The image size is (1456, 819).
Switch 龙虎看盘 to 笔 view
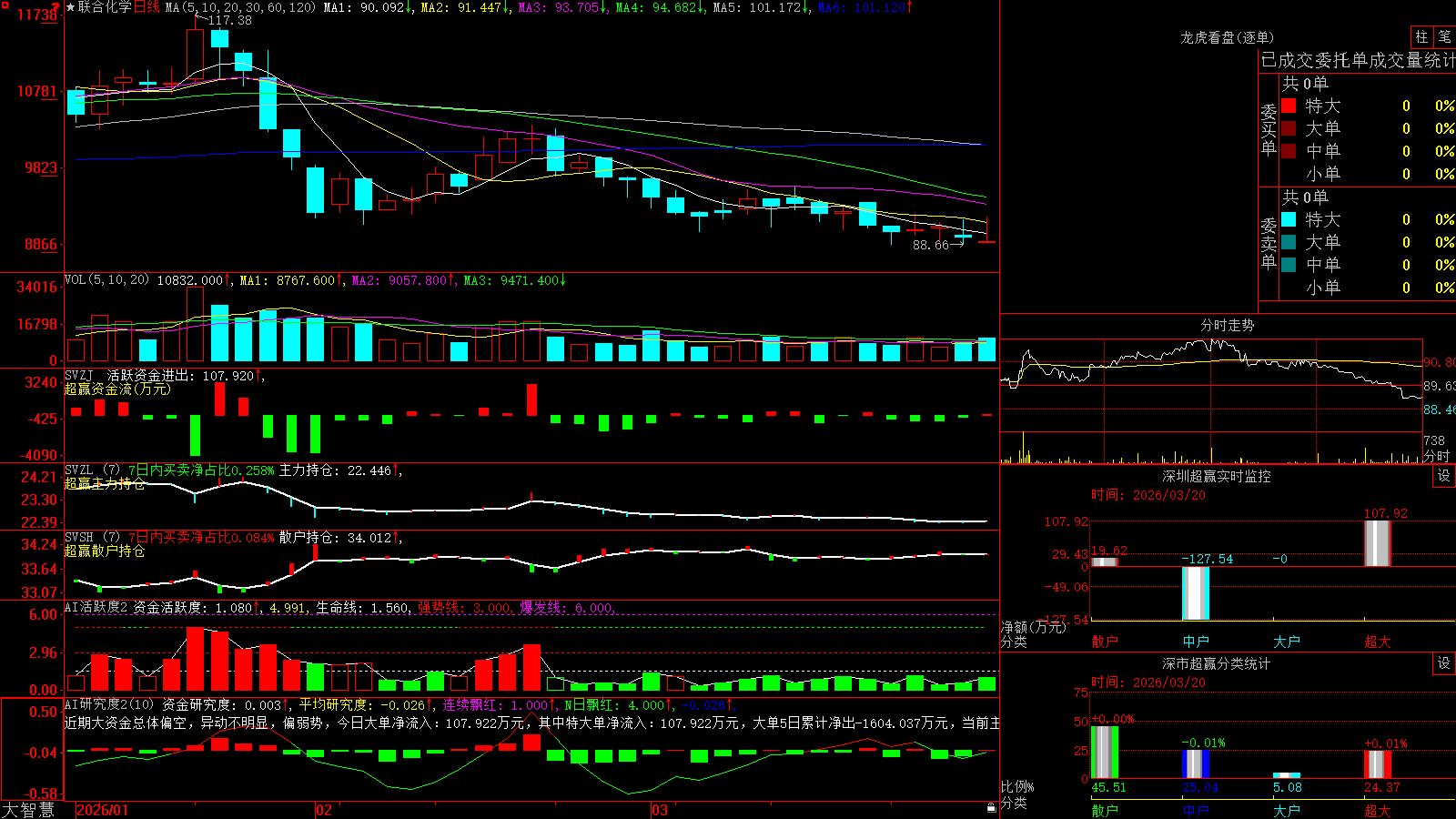click(x=1444, y=36)
